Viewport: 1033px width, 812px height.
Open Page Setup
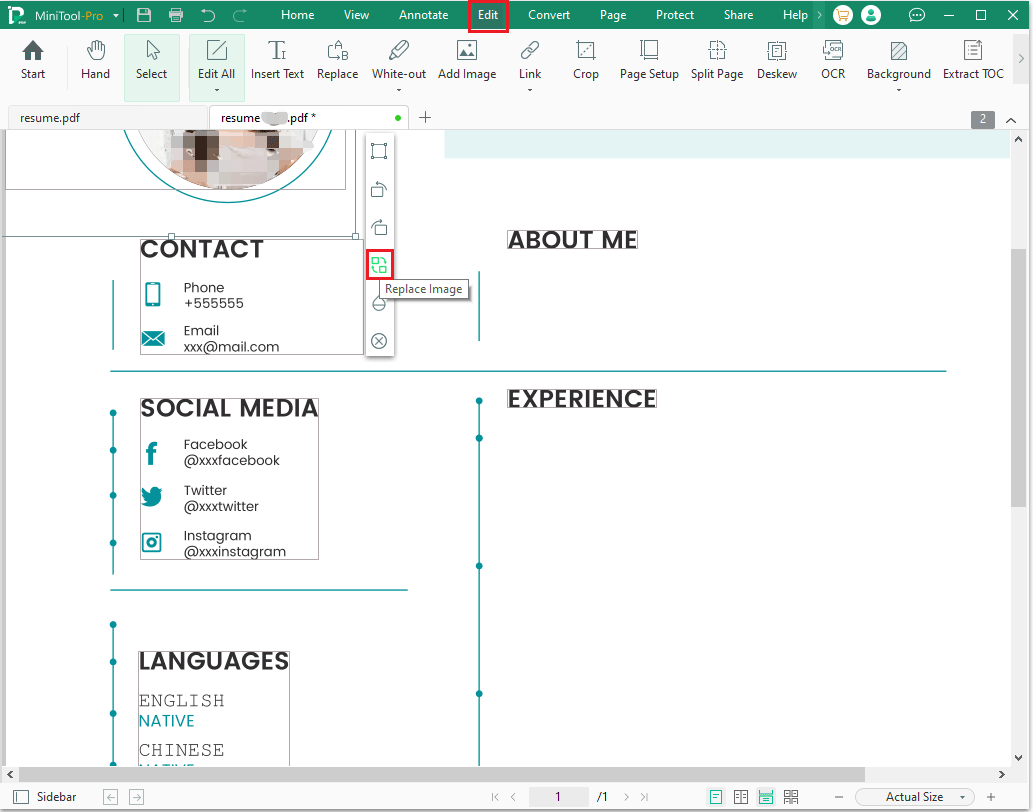[x=649, y=61]
